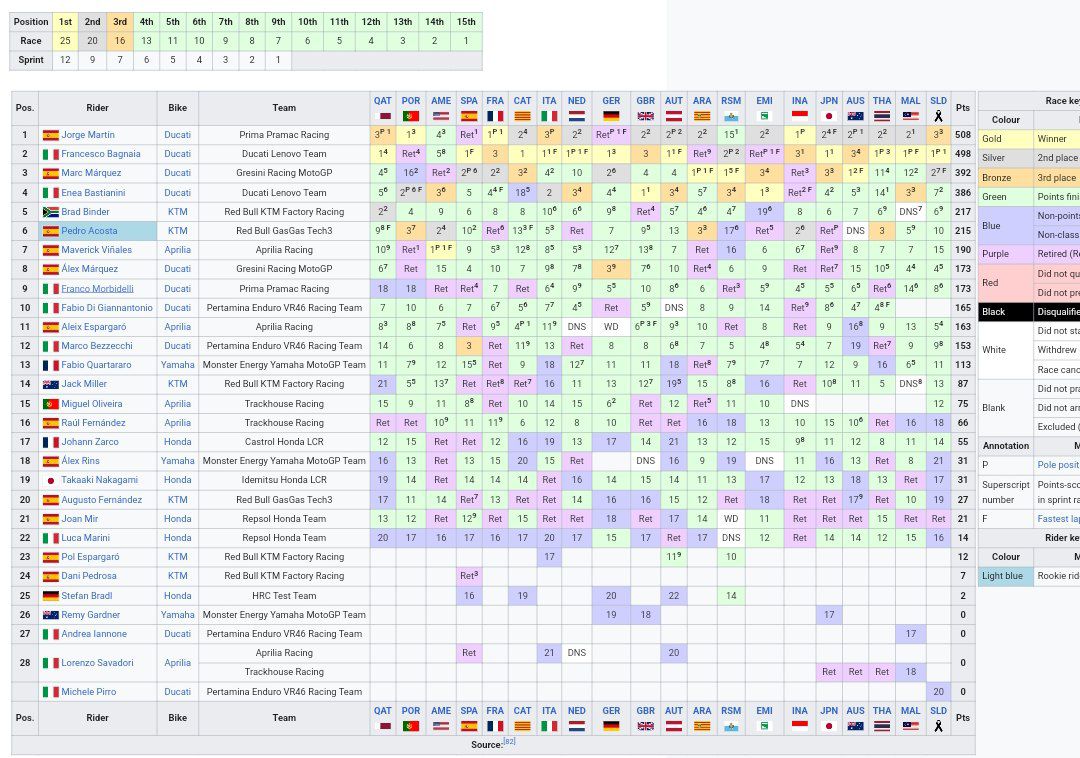Image resolution: width=1080 pixels, height=758 pixels.
Task: Click the UK flag under GBR in top header
Action: pyautogui.click(x=645, y=116)
